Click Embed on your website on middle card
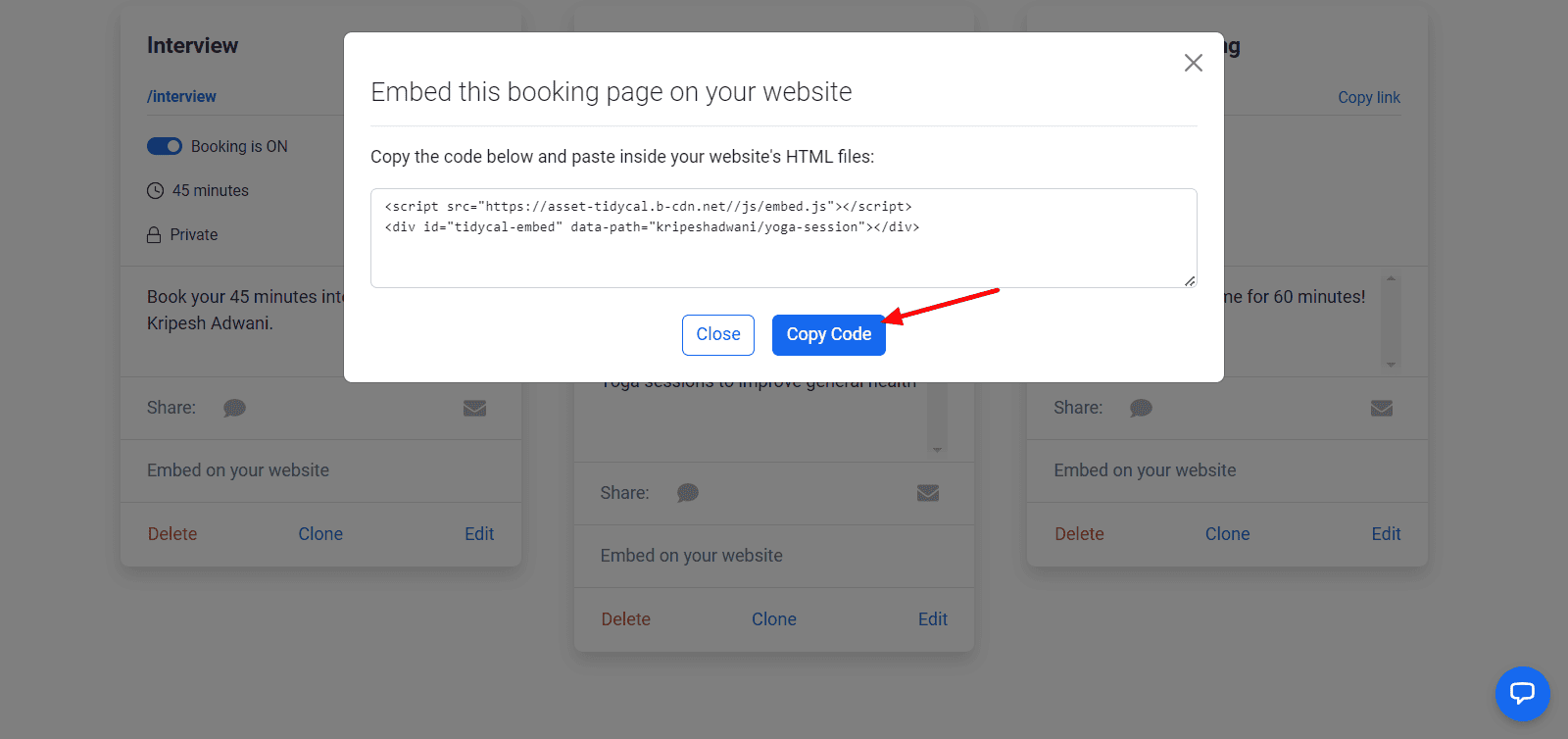The height and width of the screenshot is (739, 1568). (691, 556)
